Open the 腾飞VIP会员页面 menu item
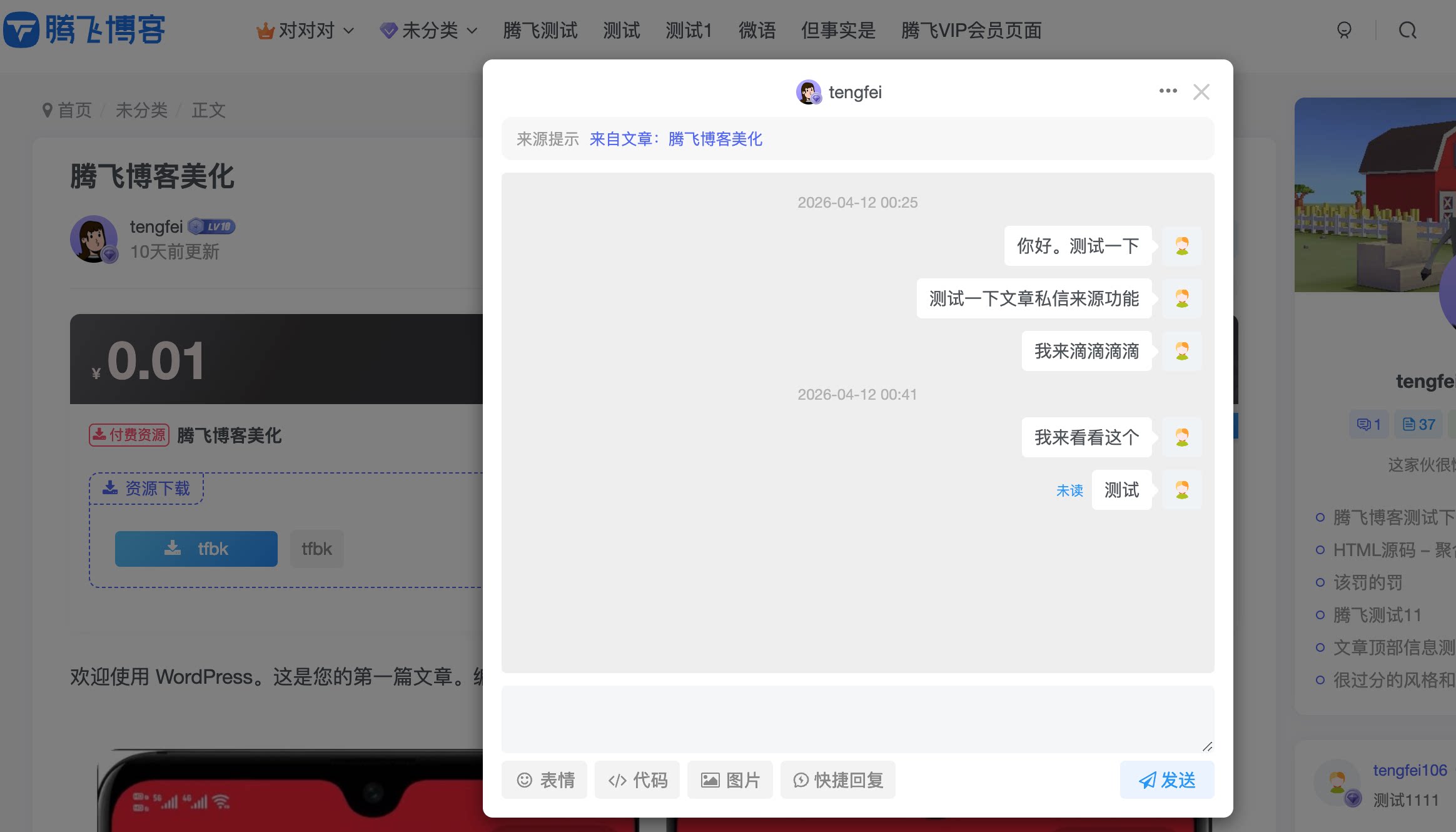 tap(971, 31)
